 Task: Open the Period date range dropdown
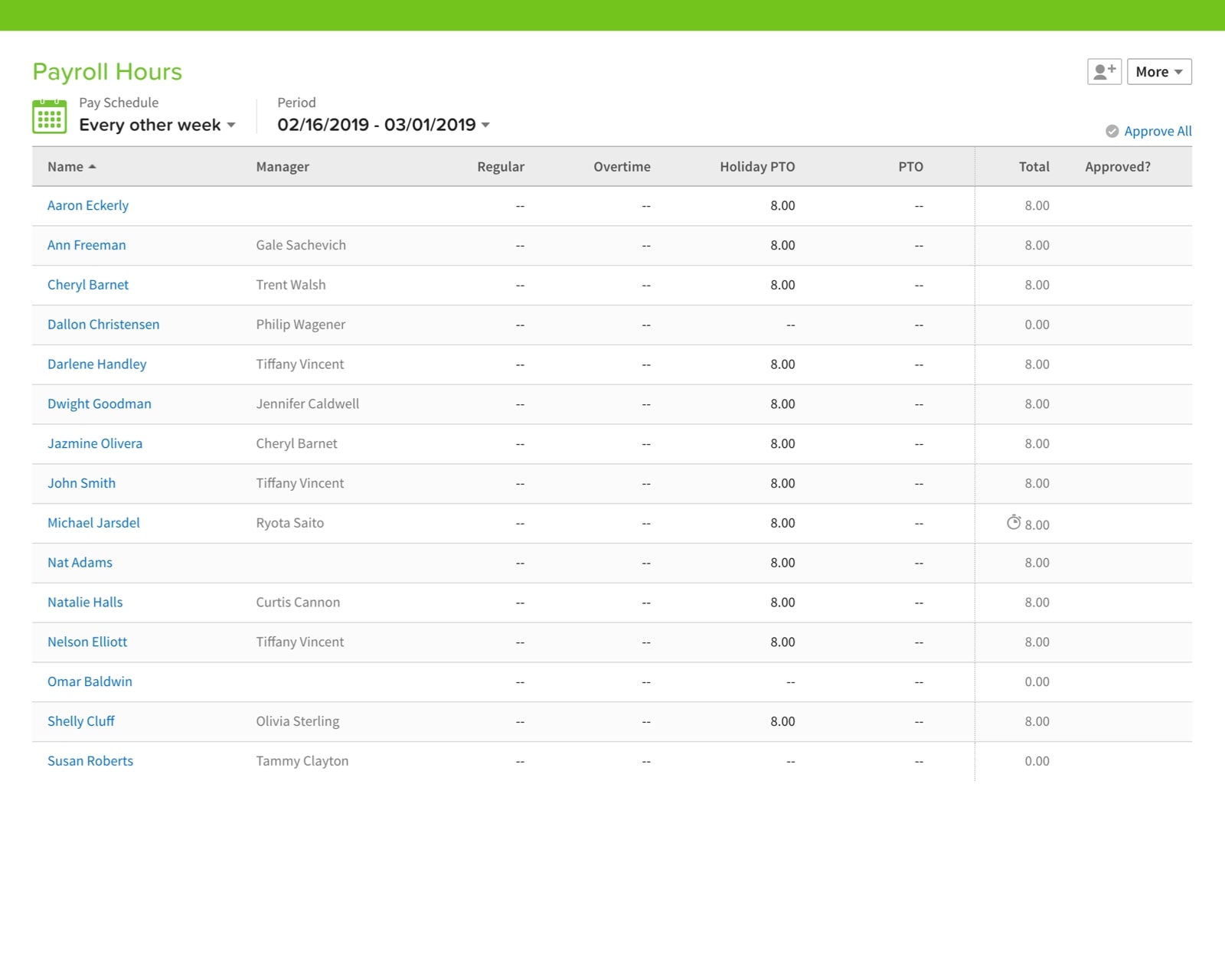[x=384, y=125]
